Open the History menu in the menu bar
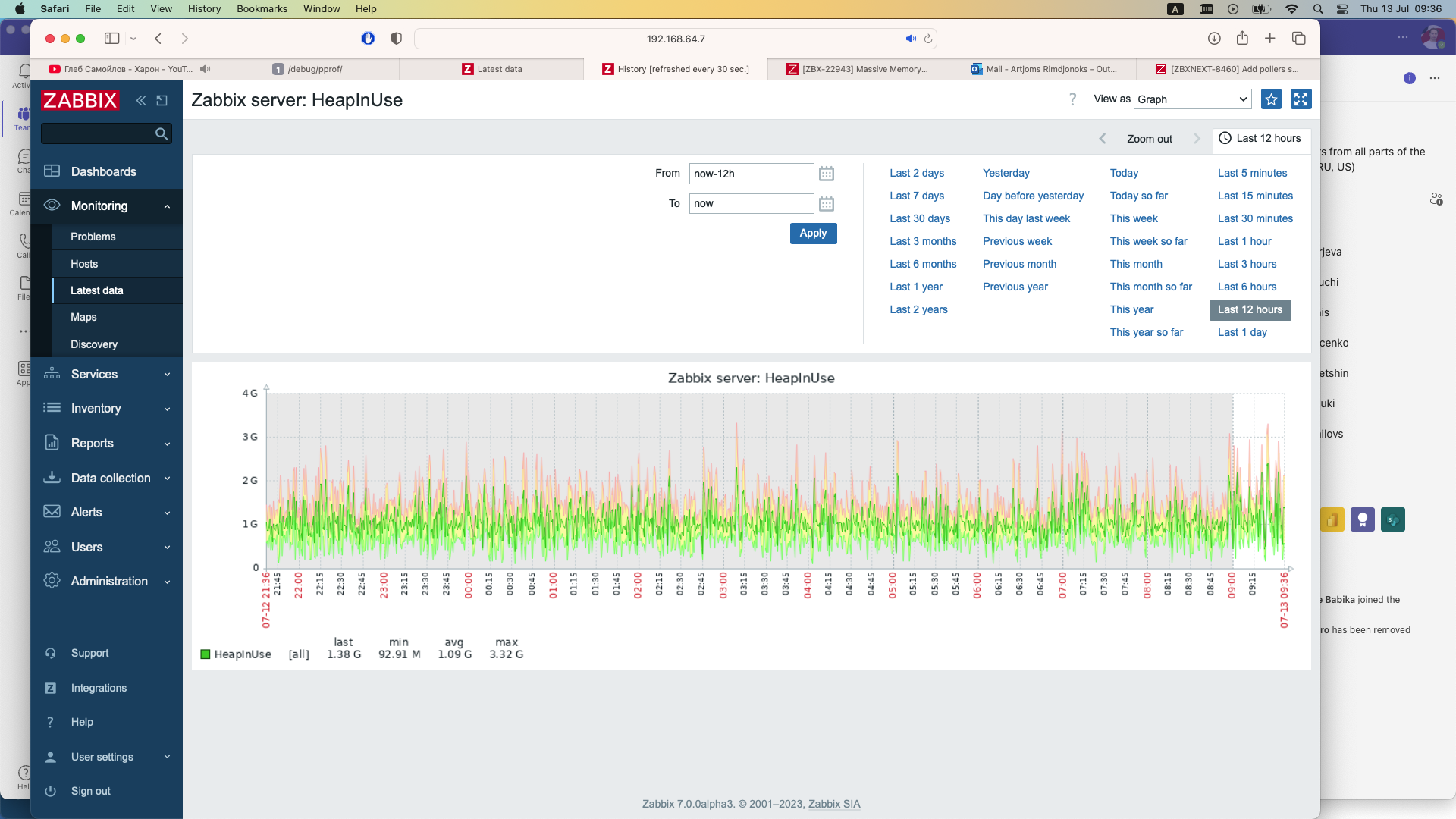 click(x=204, y=9)
